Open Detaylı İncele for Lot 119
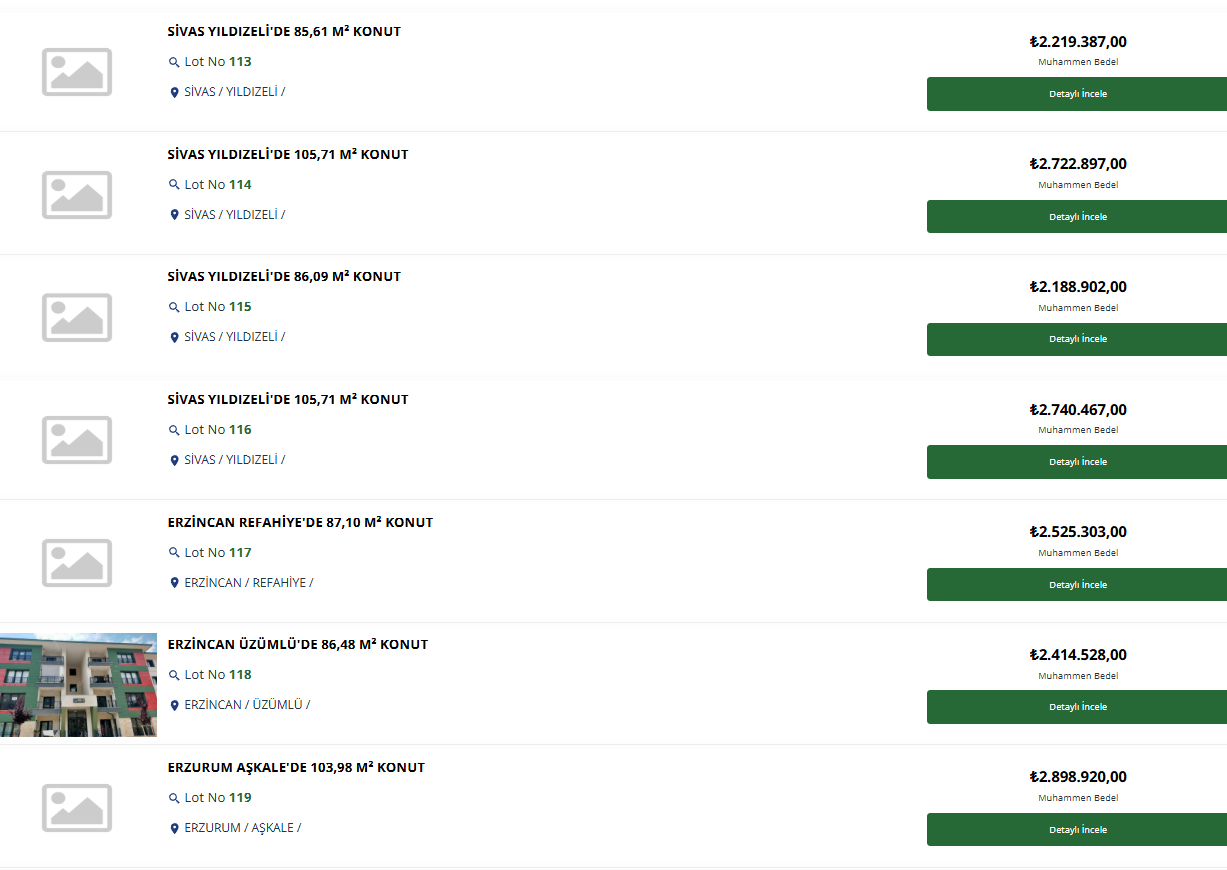 [x=1077, y=829]
